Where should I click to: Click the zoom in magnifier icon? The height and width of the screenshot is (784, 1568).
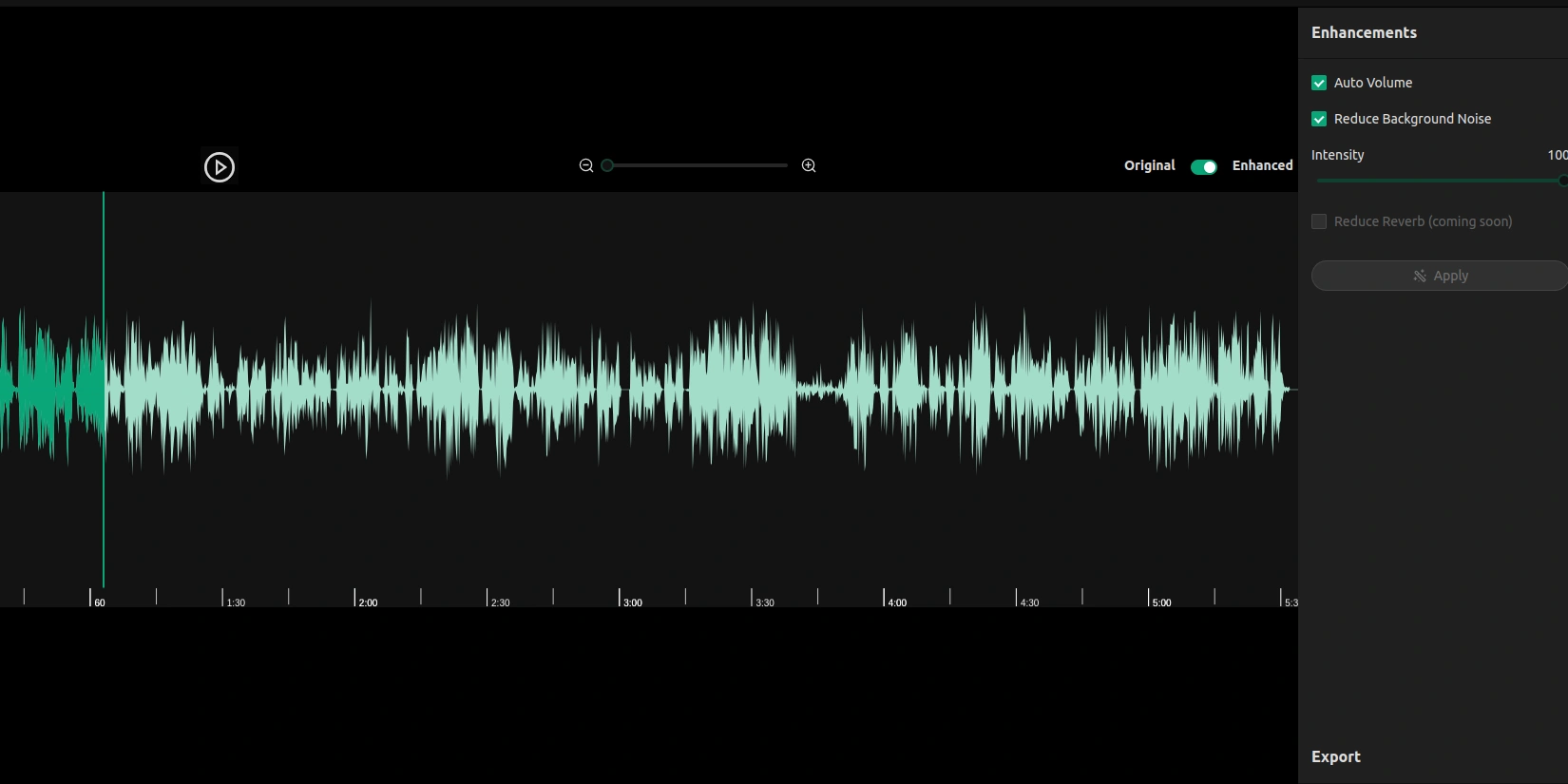click(809, 165)
